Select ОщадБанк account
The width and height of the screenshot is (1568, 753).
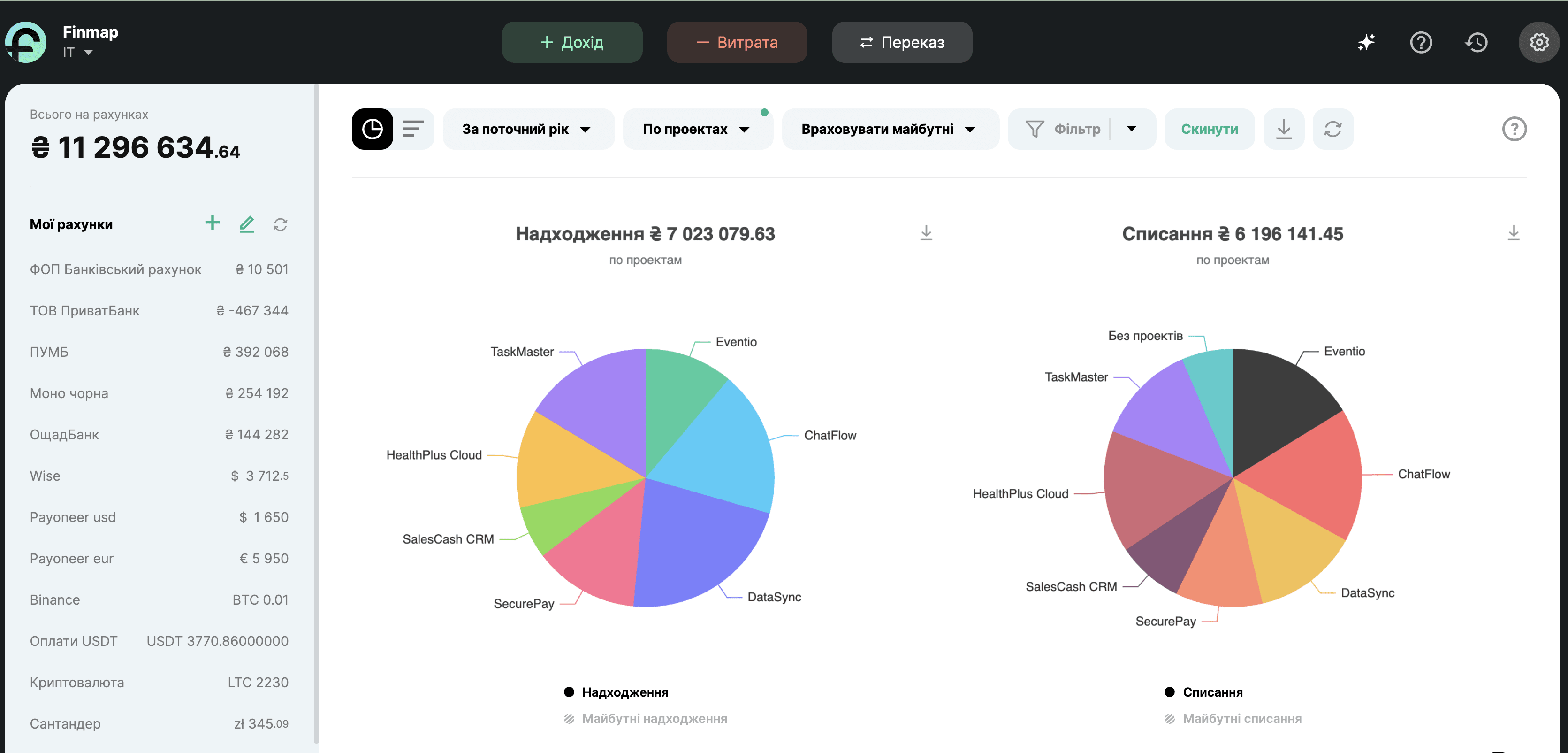159,435
